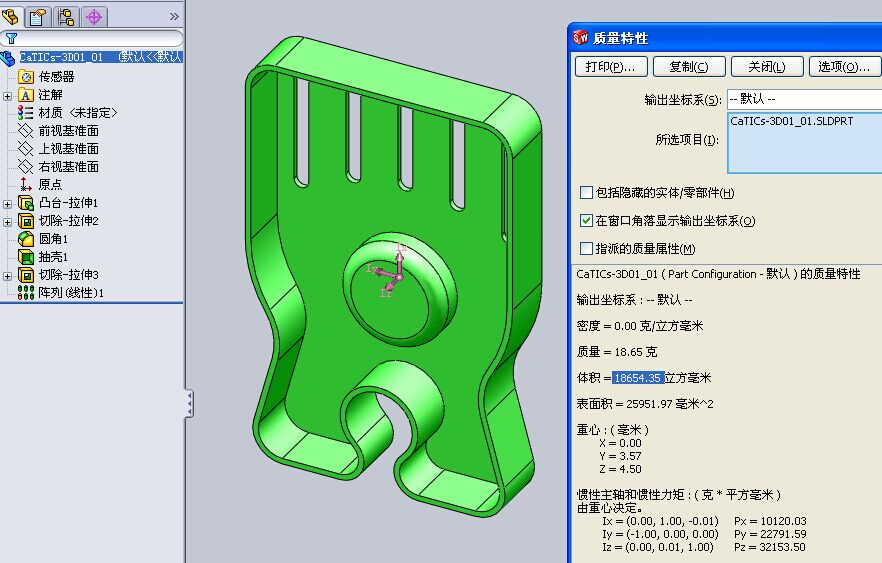Select the 传感器 sensors folder icon
This screenshot has height=563, width=882.
pos(26,77)
